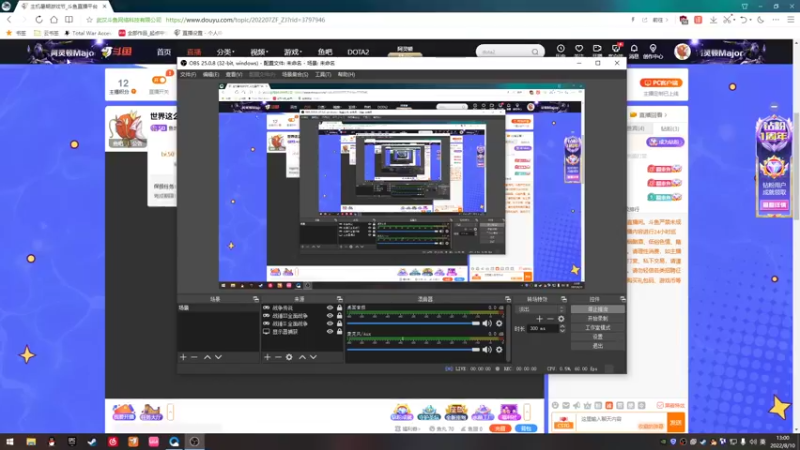The width and height of the screenshot is (800, 450).
Task: Move the selected source up in Sources
Action: [x=302, y=357]
